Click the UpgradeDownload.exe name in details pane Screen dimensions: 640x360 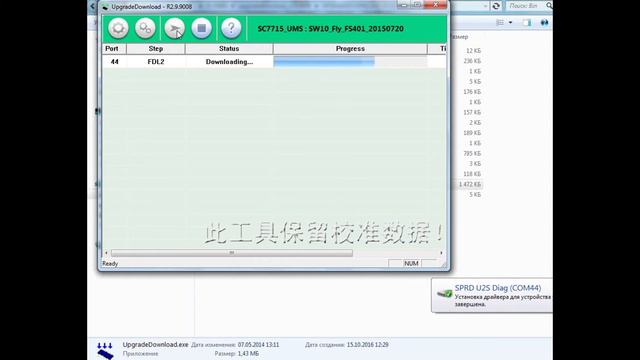(x=156, y=344)
